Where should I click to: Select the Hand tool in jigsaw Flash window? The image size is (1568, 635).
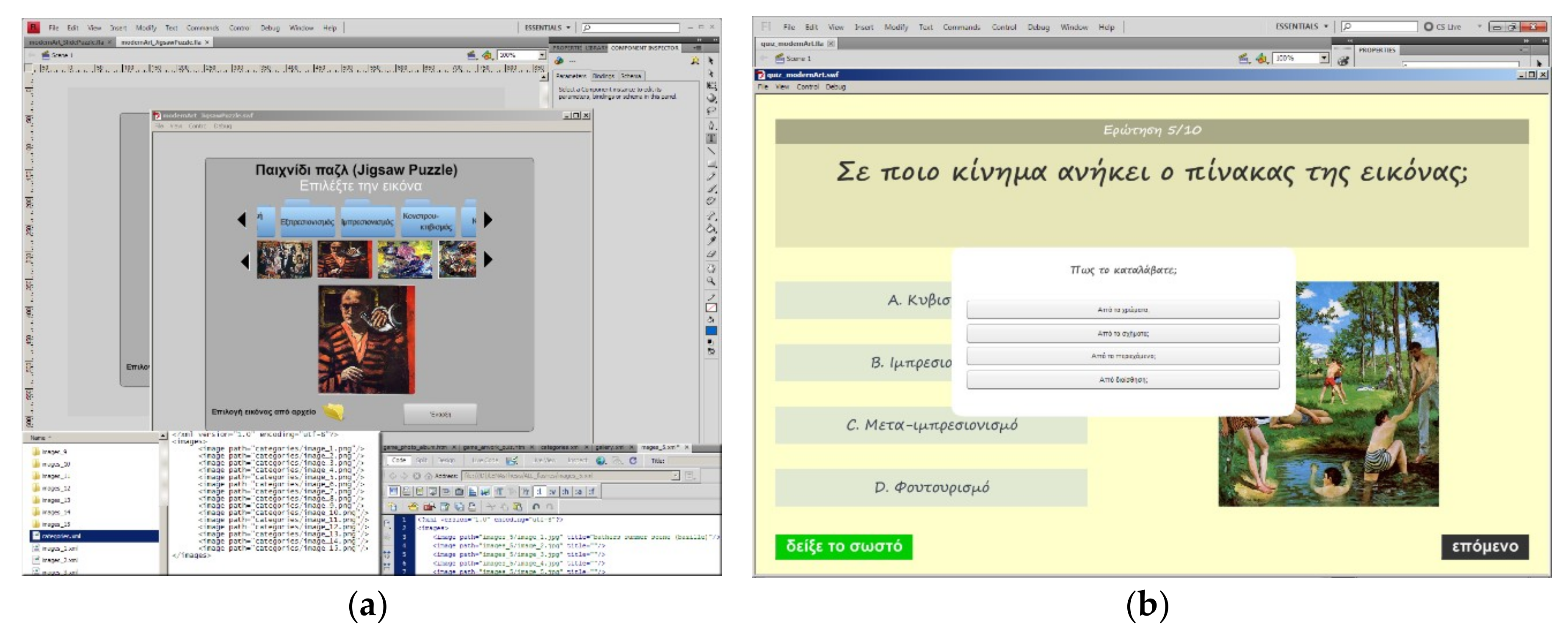pos(710,268)
